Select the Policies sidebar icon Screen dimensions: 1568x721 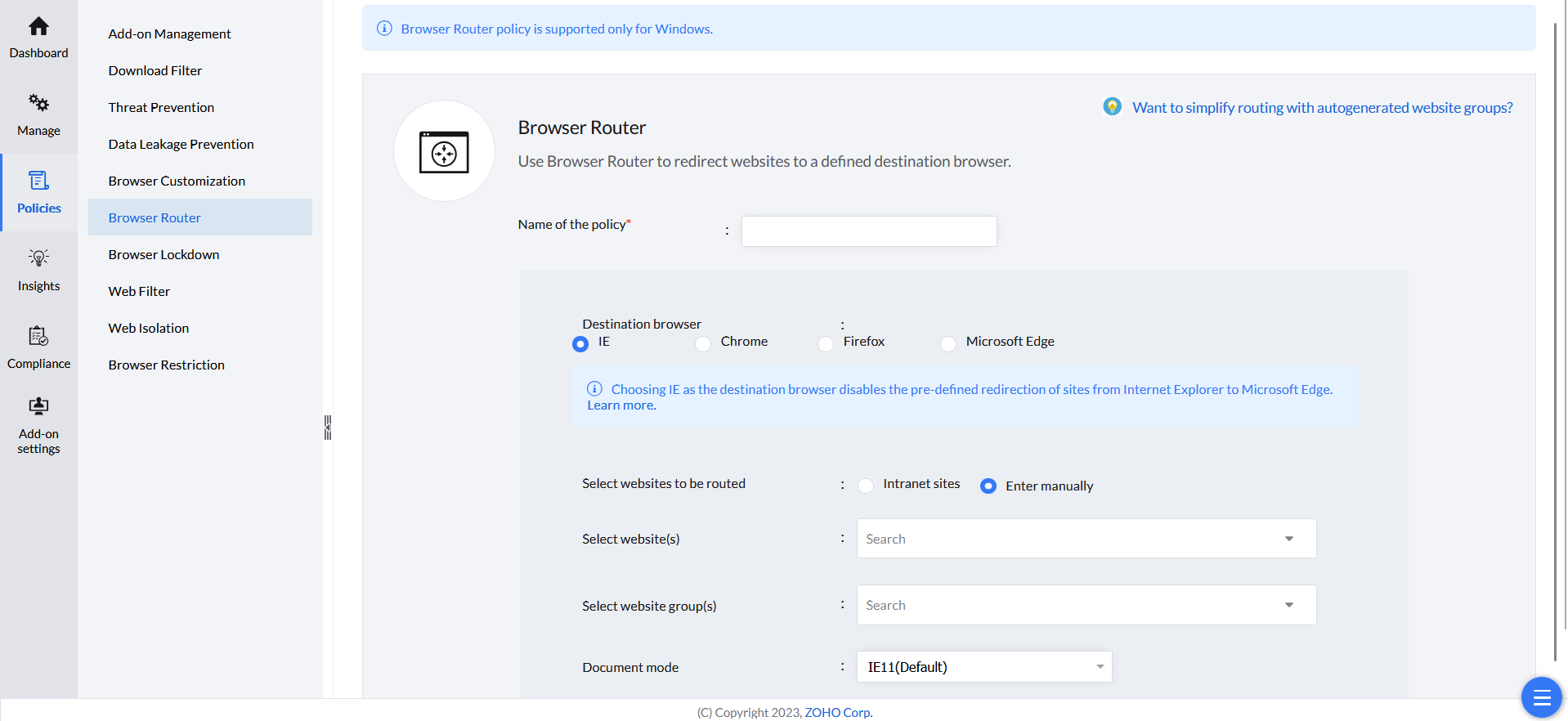38,181
